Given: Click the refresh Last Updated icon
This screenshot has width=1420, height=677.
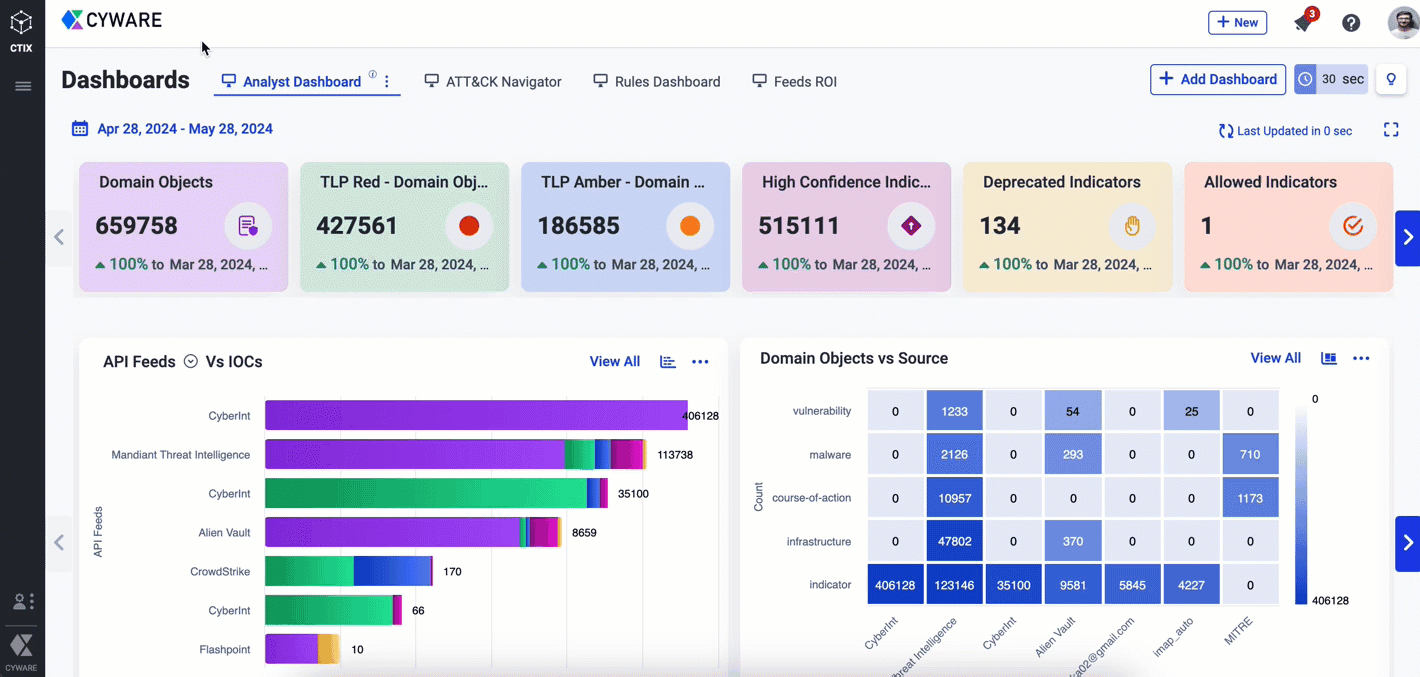Looking at the screenshot, I should (x=1226, y=131).
